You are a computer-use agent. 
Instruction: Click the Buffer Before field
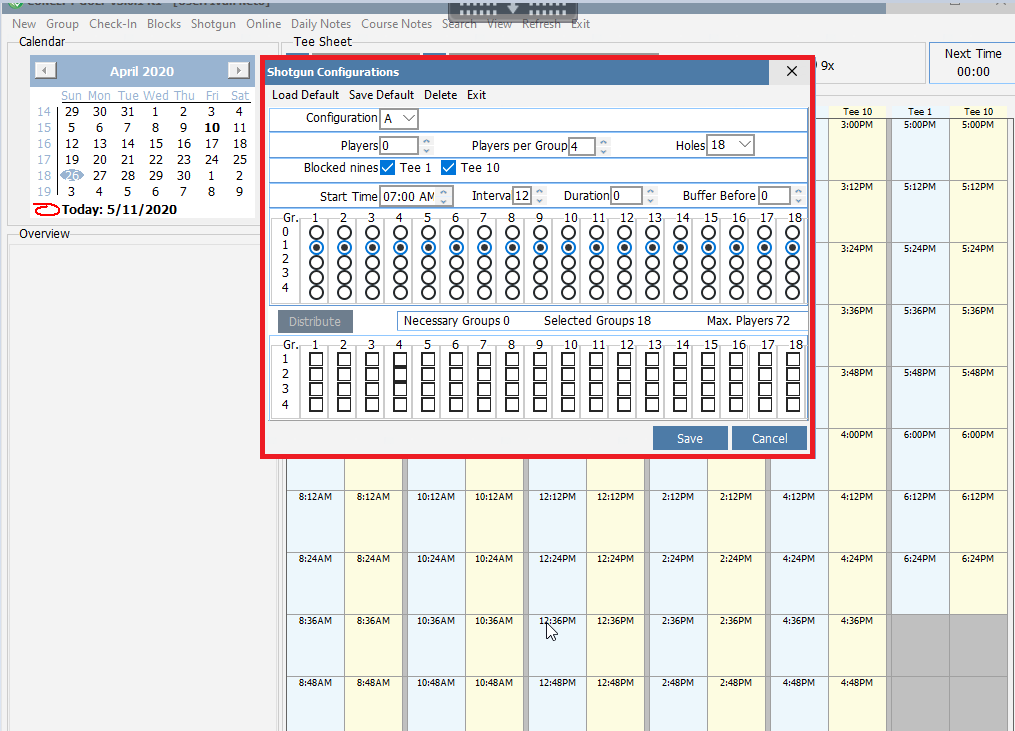click(x=774, y=196)
